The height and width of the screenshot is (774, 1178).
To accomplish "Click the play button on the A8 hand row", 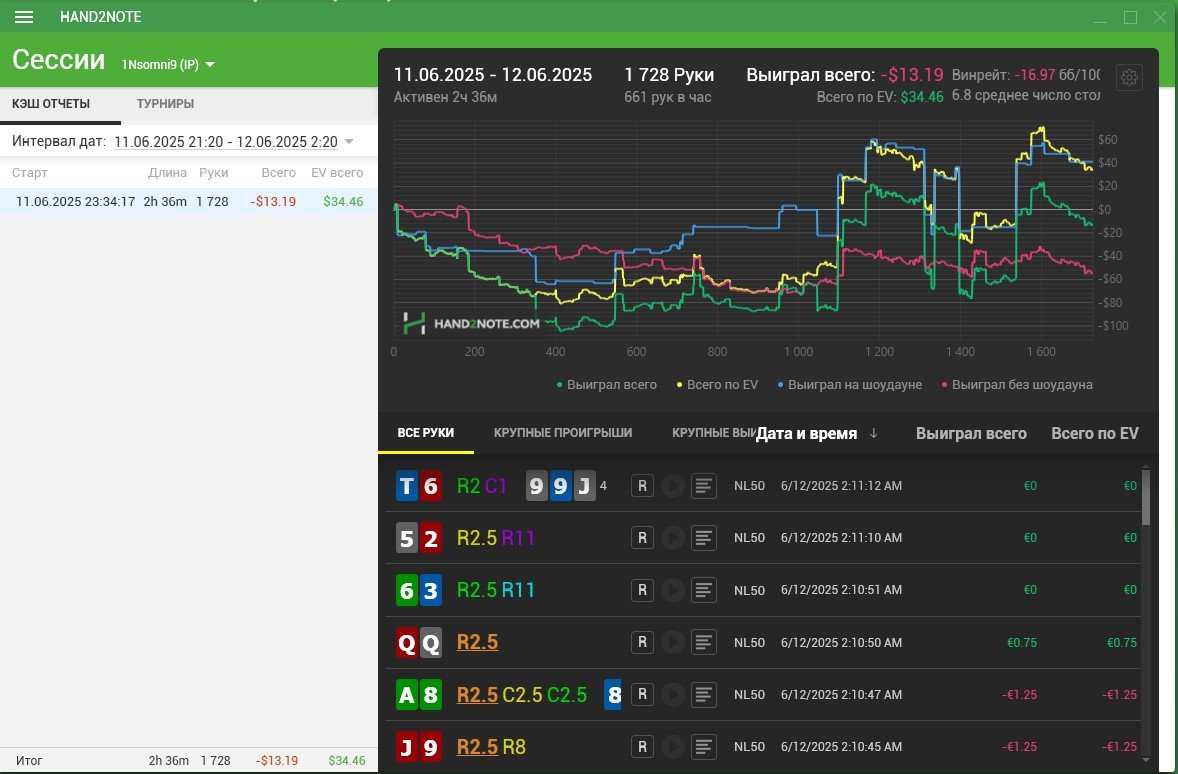I will click(672, 695).
